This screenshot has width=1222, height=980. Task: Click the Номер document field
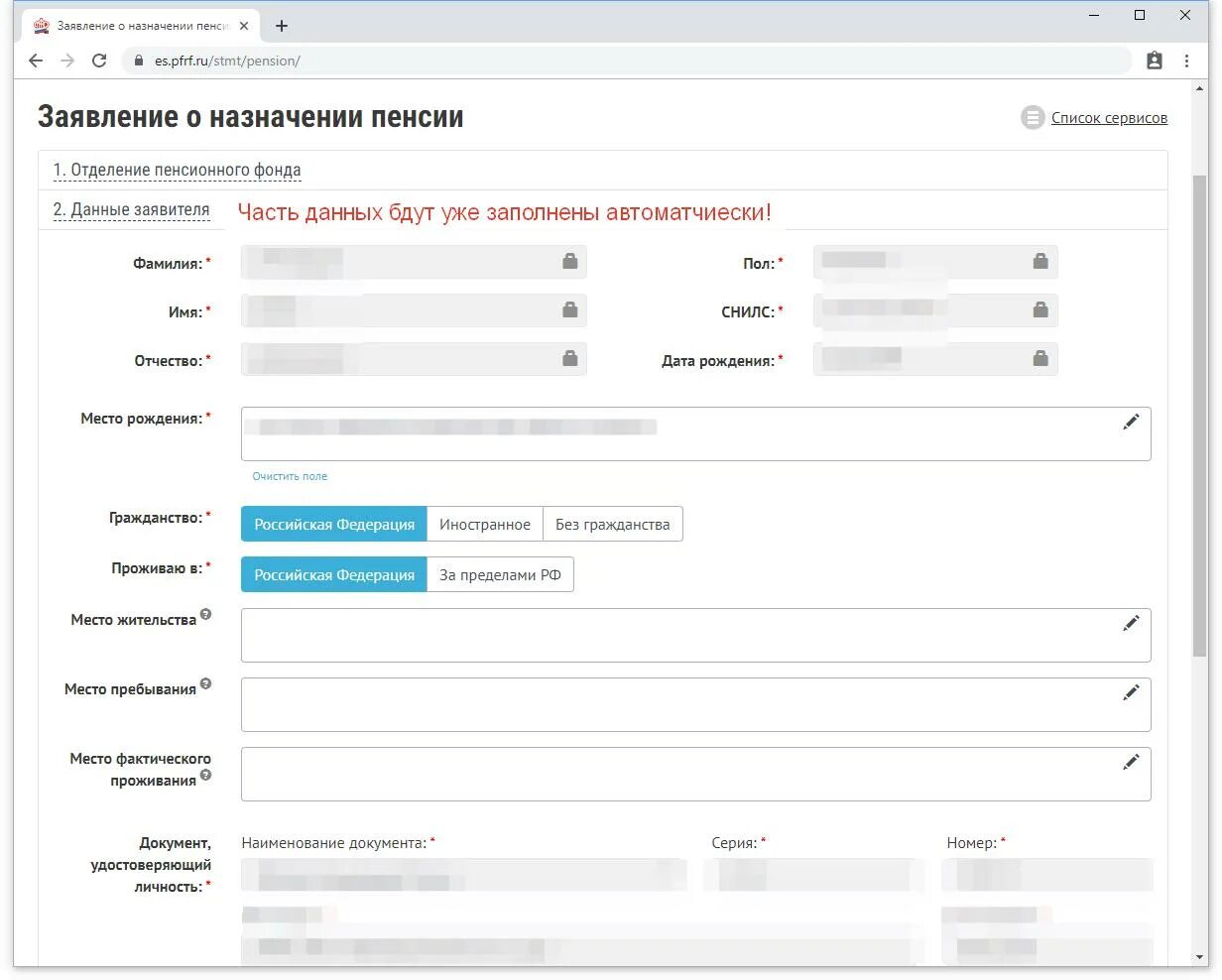(x=1047, y=875)
